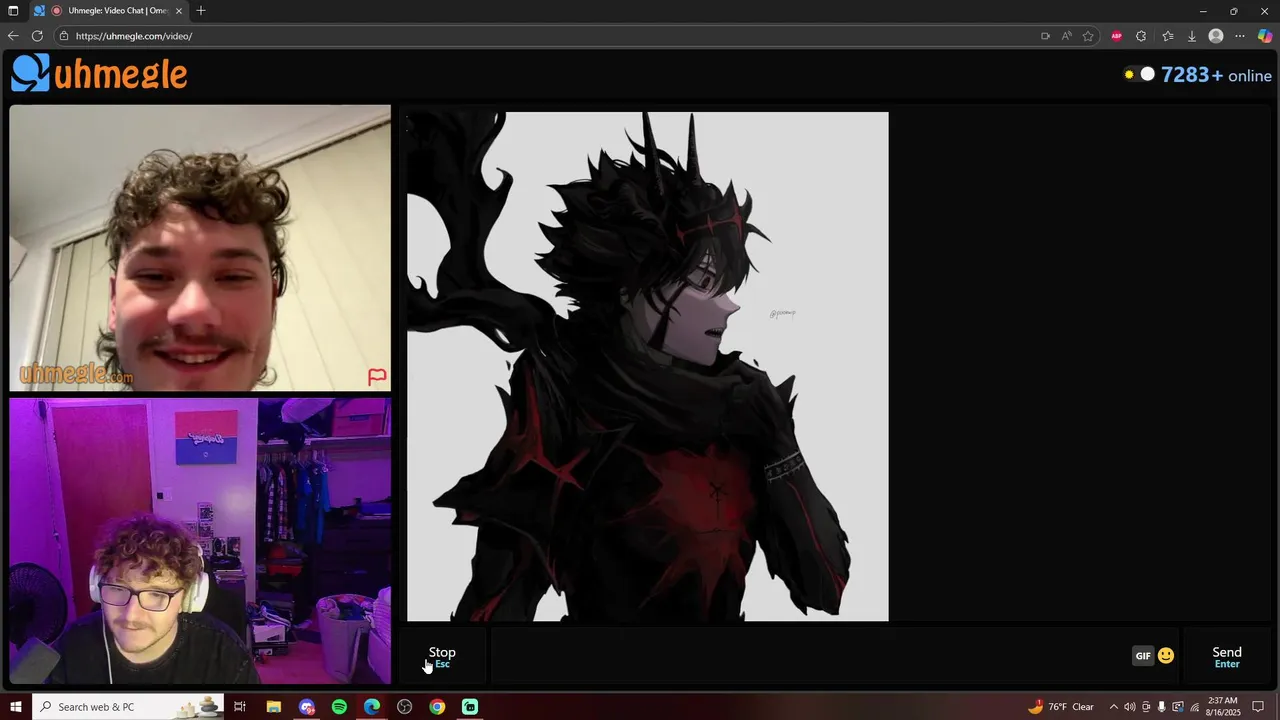Image resolution: width=1280 pixels, height=720 pixels.
Task: Open Settings and more menu
Action: click(1240, 36)
